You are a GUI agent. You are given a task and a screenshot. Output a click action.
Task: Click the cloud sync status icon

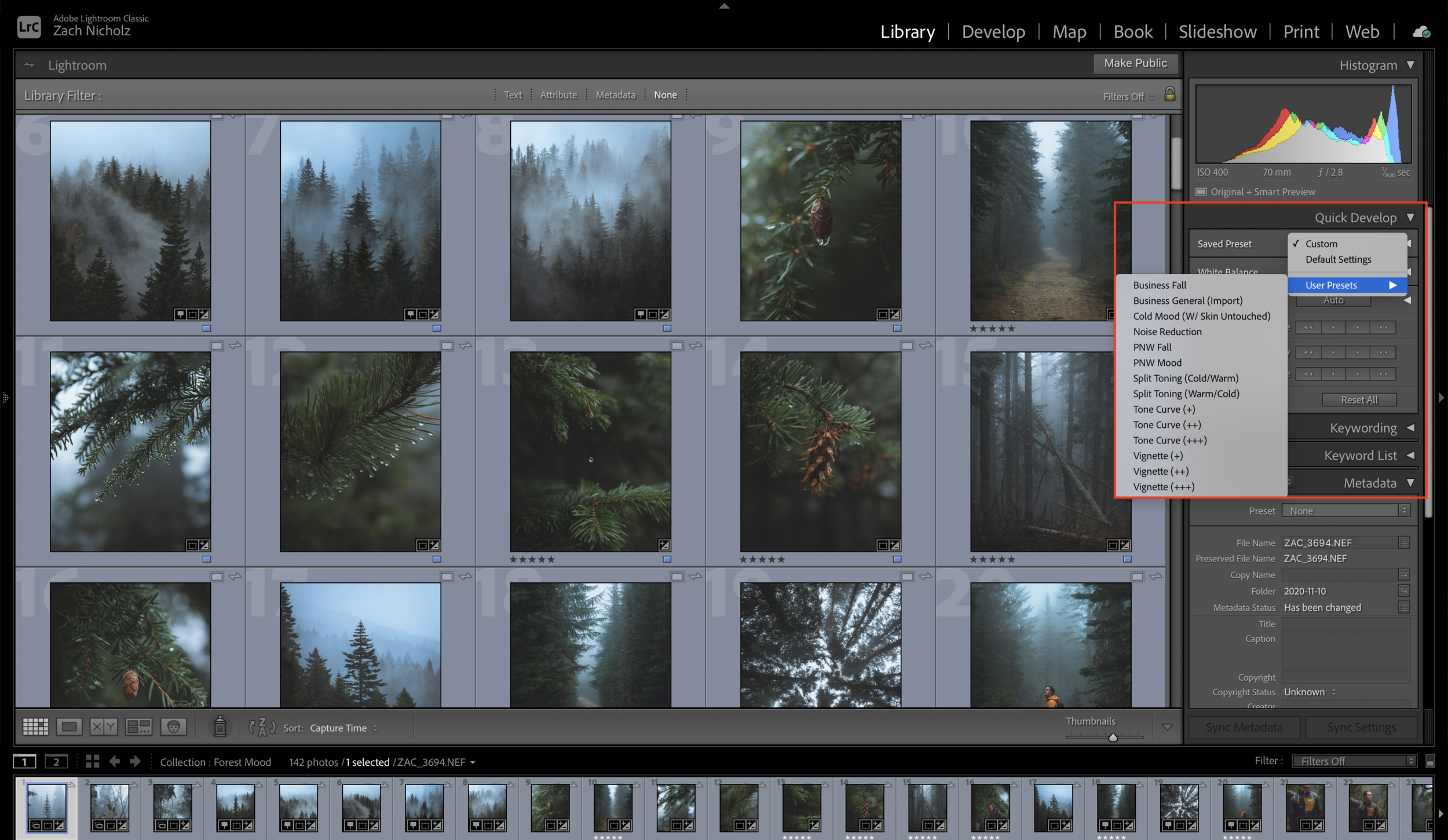point(1421,32)
